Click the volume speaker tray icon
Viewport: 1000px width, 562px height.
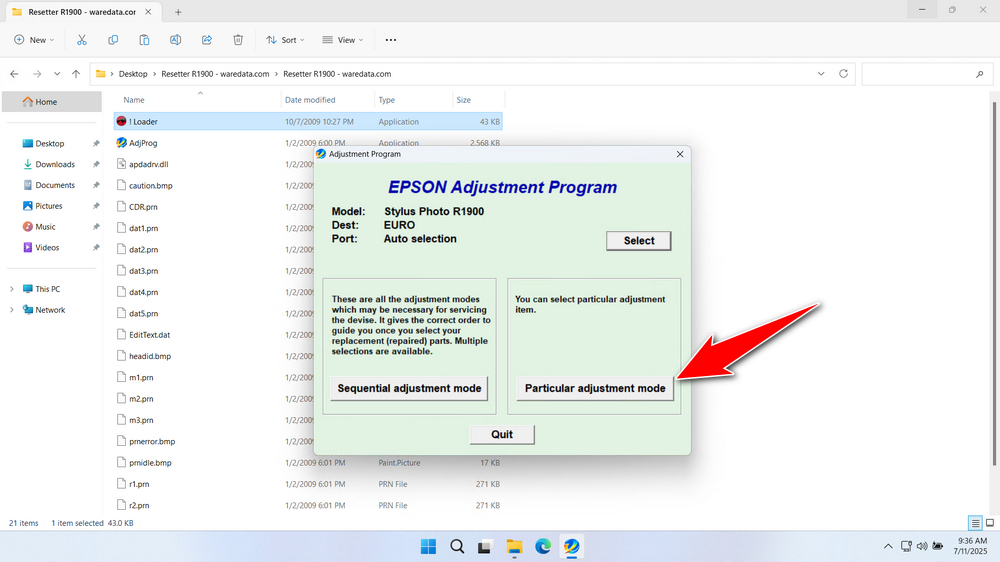click(x=922, y=546)
